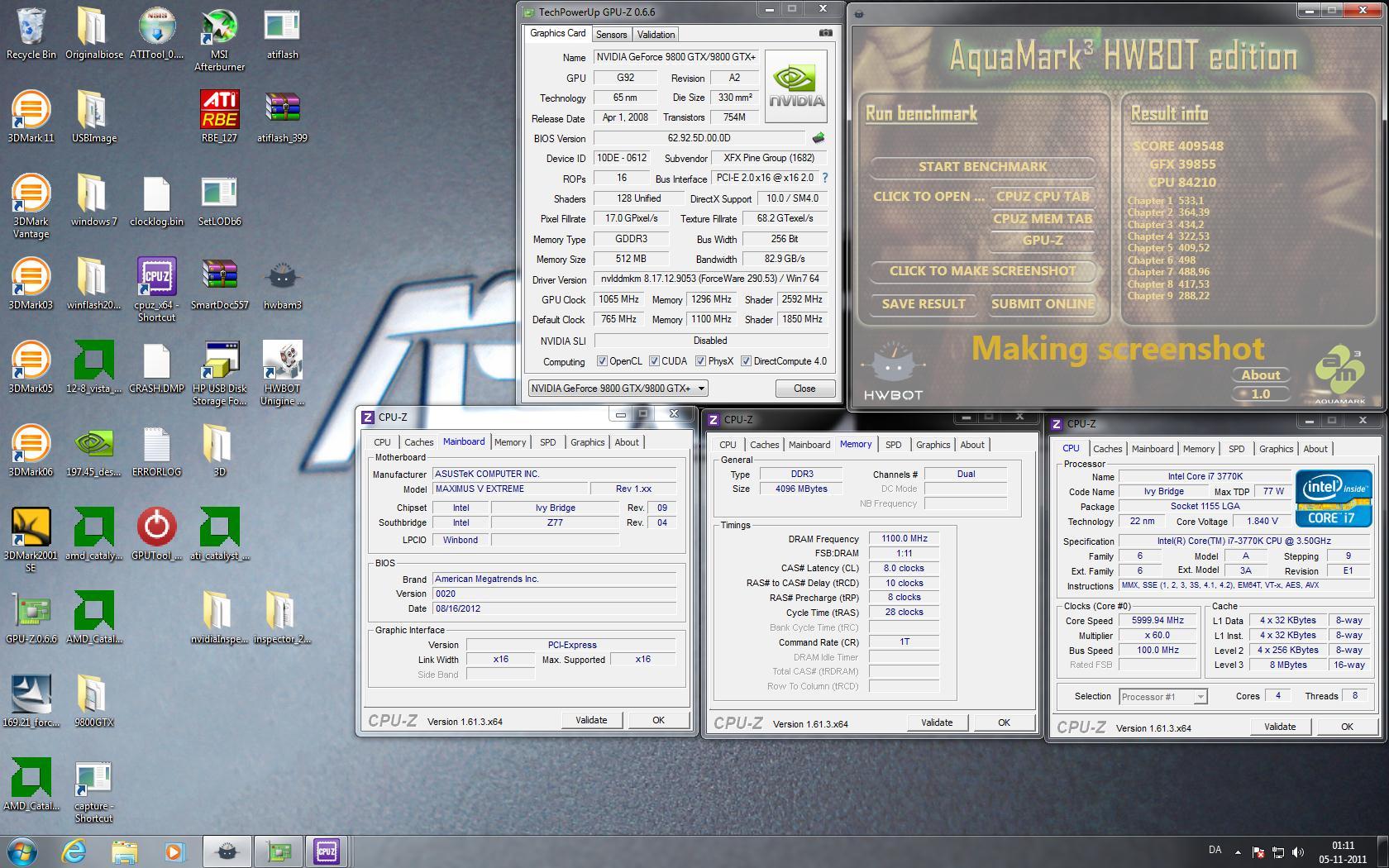Open Windows Media Player taskbar icon
Screen dimensions: 1389x868
(x=174, y=851)
